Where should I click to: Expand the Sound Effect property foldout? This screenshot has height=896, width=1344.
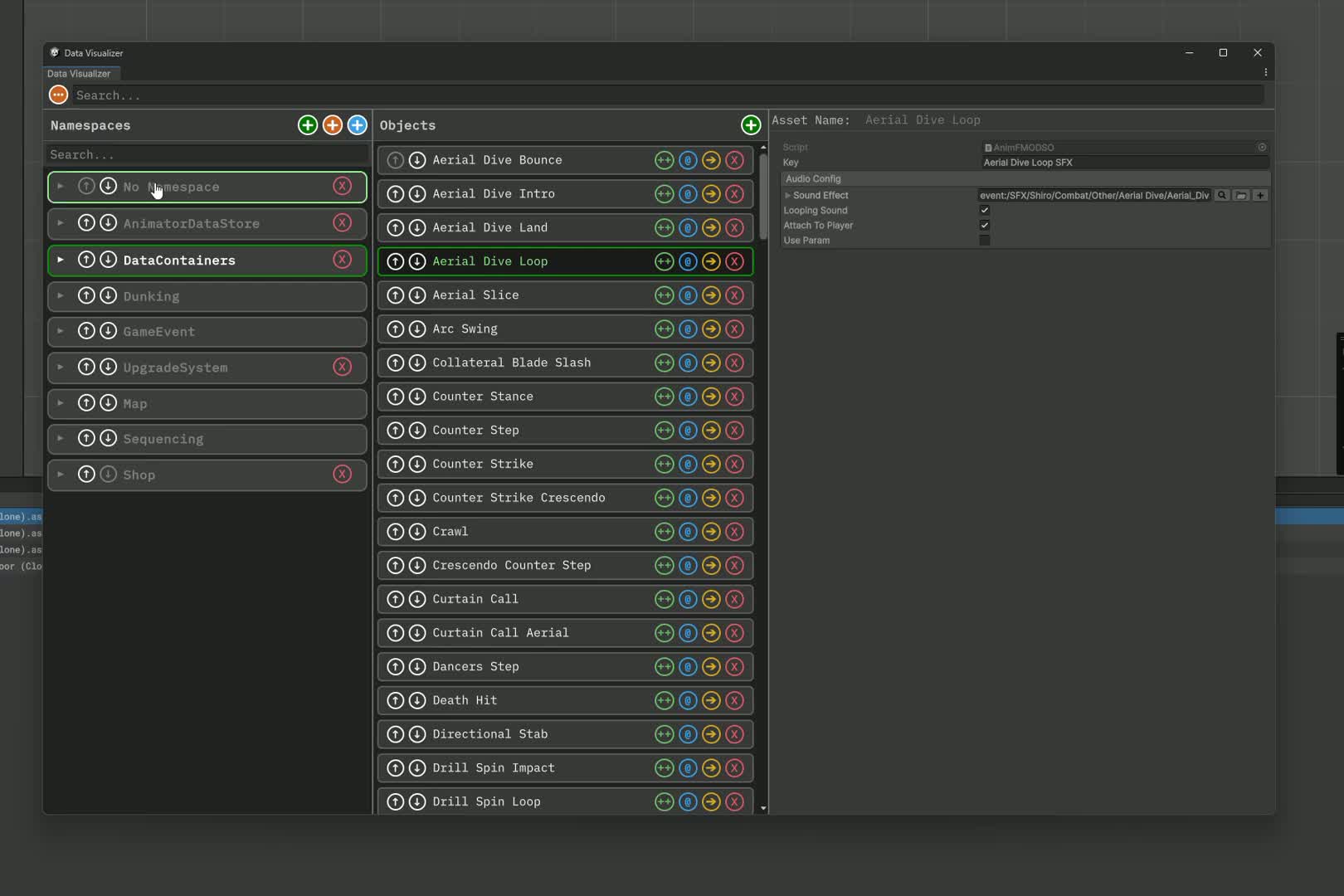coord(787,196)
